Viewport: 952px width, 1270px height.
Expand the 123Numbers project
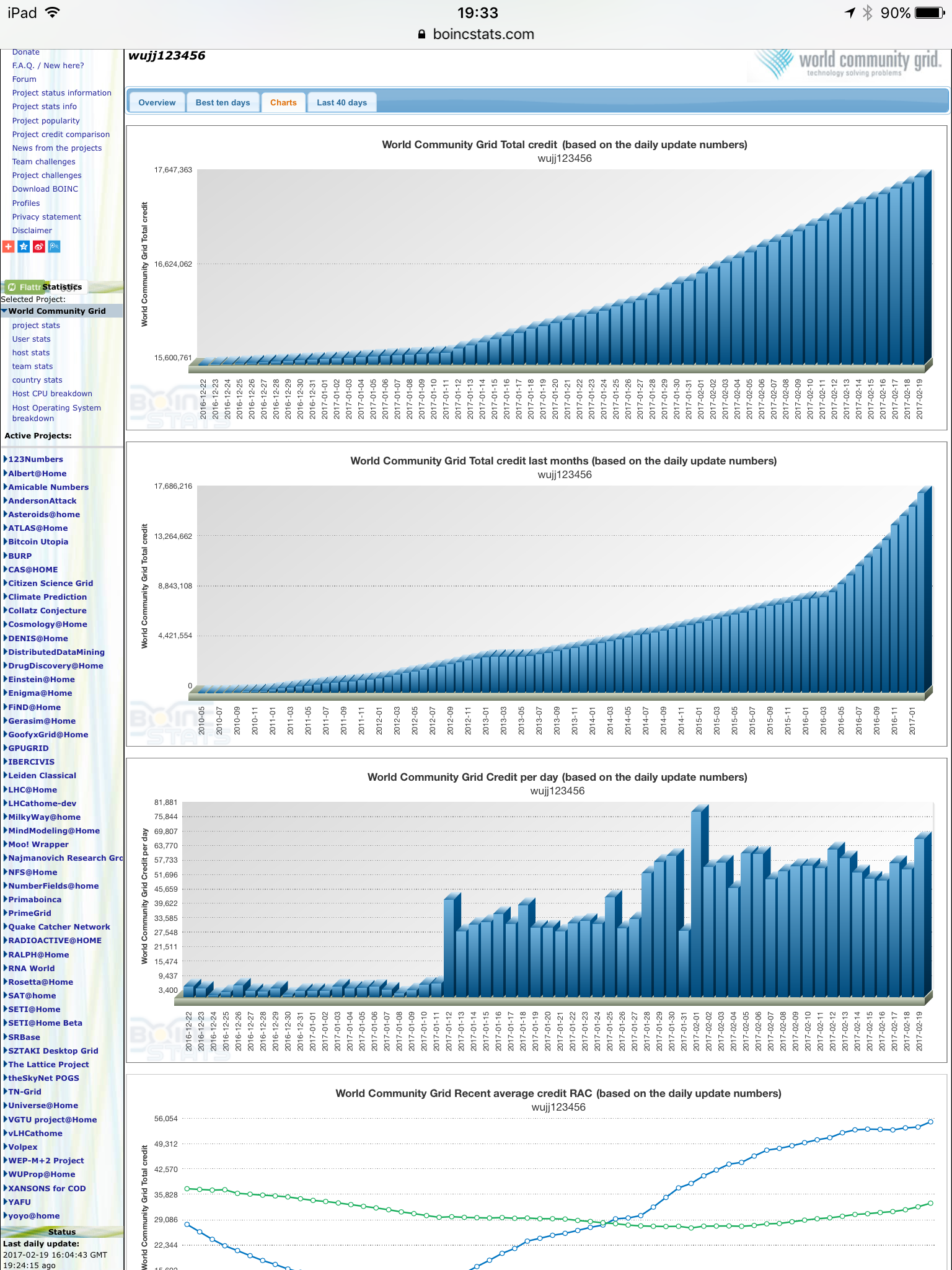click(x=5, y=459)
